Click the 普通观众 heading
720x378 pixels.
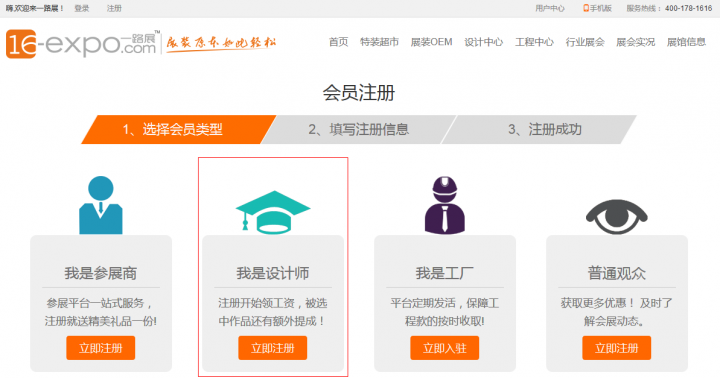(x=617, y=273)
